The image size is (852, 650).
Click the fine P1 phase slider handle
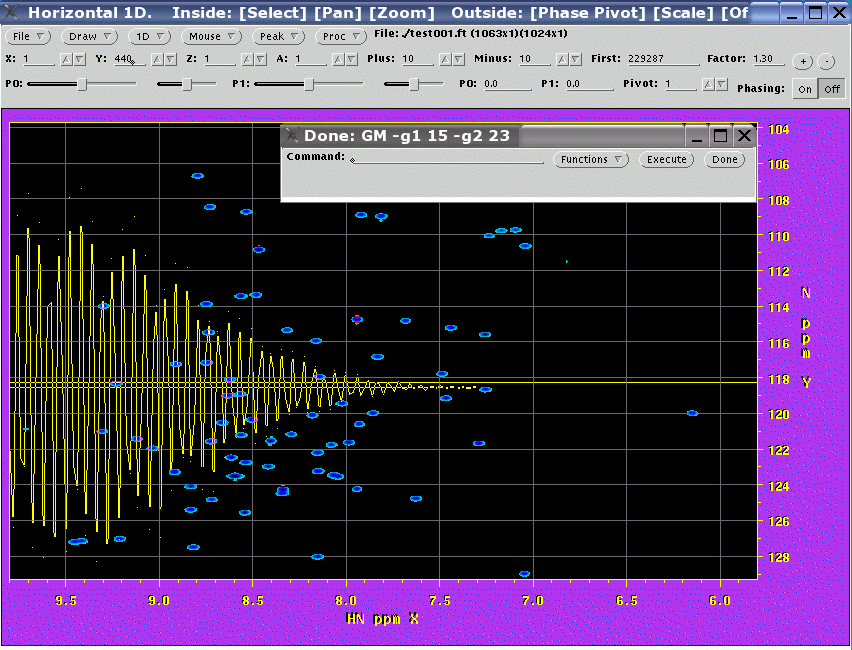tap(414, 84)
